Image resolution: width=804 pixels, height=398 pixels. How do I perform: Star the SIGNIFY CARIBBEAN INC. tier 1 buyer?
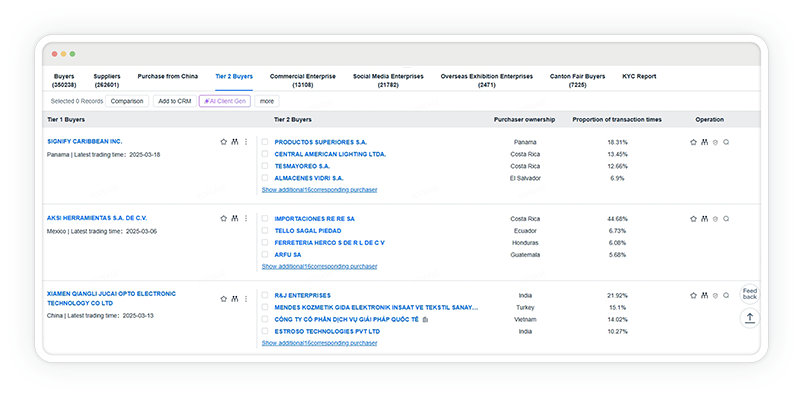point(224,142)
